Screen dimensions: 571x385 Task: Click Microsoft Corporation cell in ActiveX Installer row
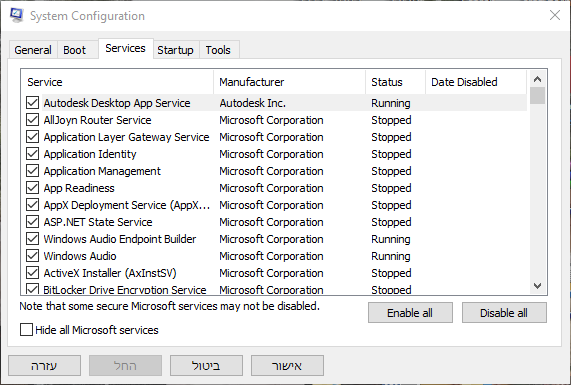(271, 273)
